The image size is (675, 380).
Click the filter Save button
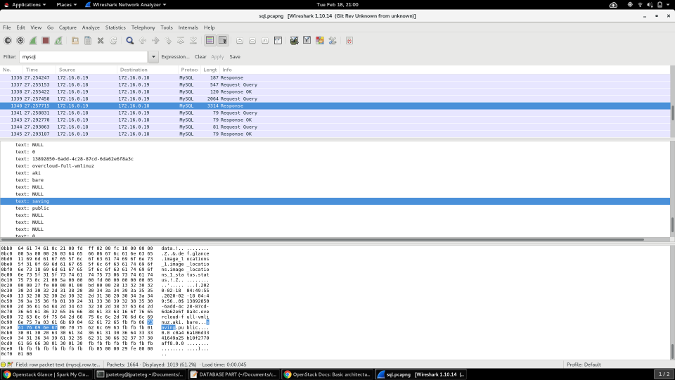tap(235, 57)
